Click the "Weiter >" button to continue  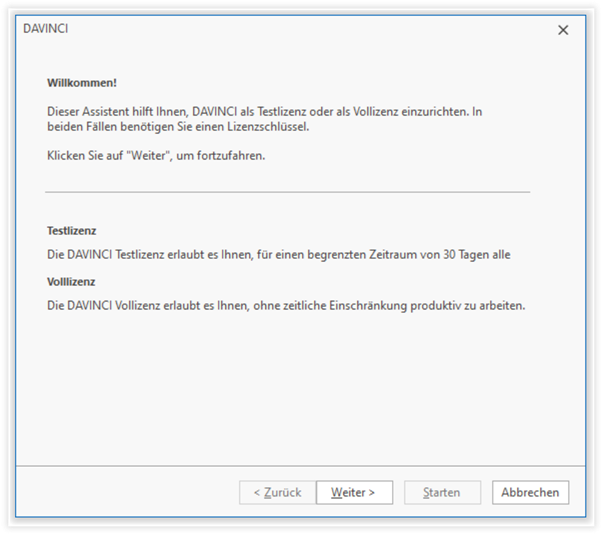(x=354, y=492)
